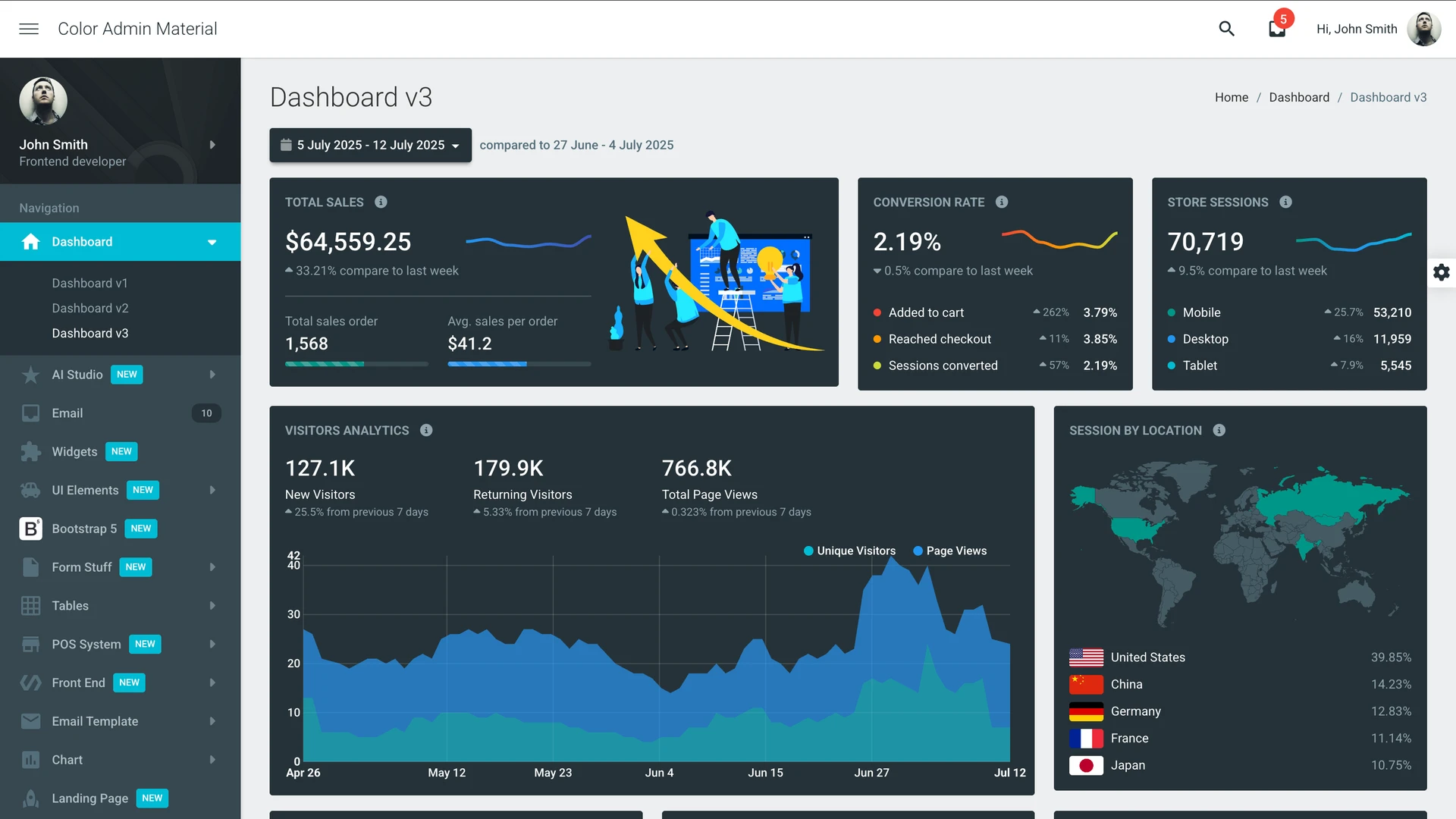Collapse the Dashboard menu caret

coord(212,243)
